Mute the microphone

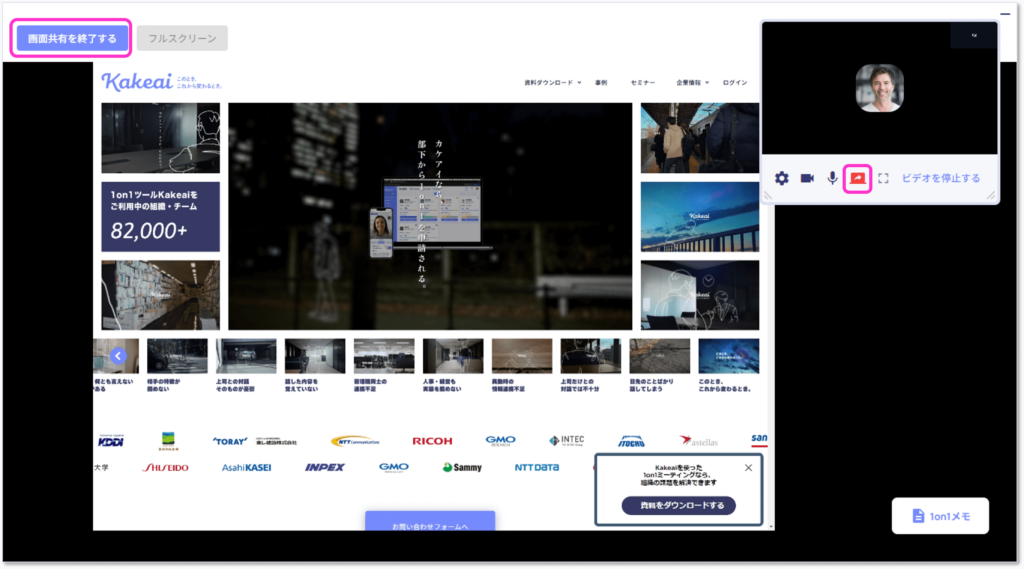coord(832,178)
